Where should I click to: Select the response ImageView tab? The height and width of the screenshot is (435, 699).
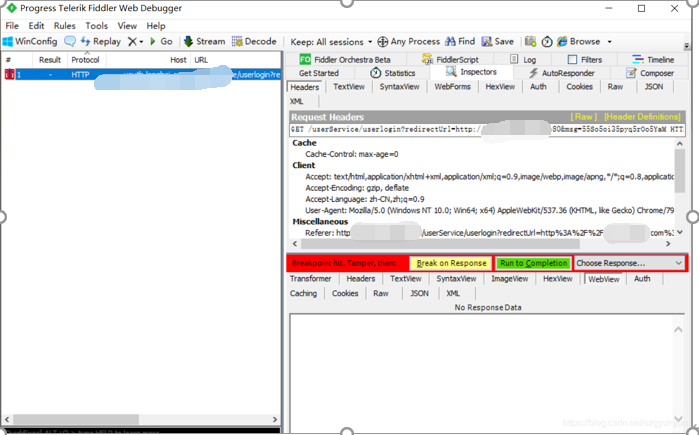(x=510, y=279)
